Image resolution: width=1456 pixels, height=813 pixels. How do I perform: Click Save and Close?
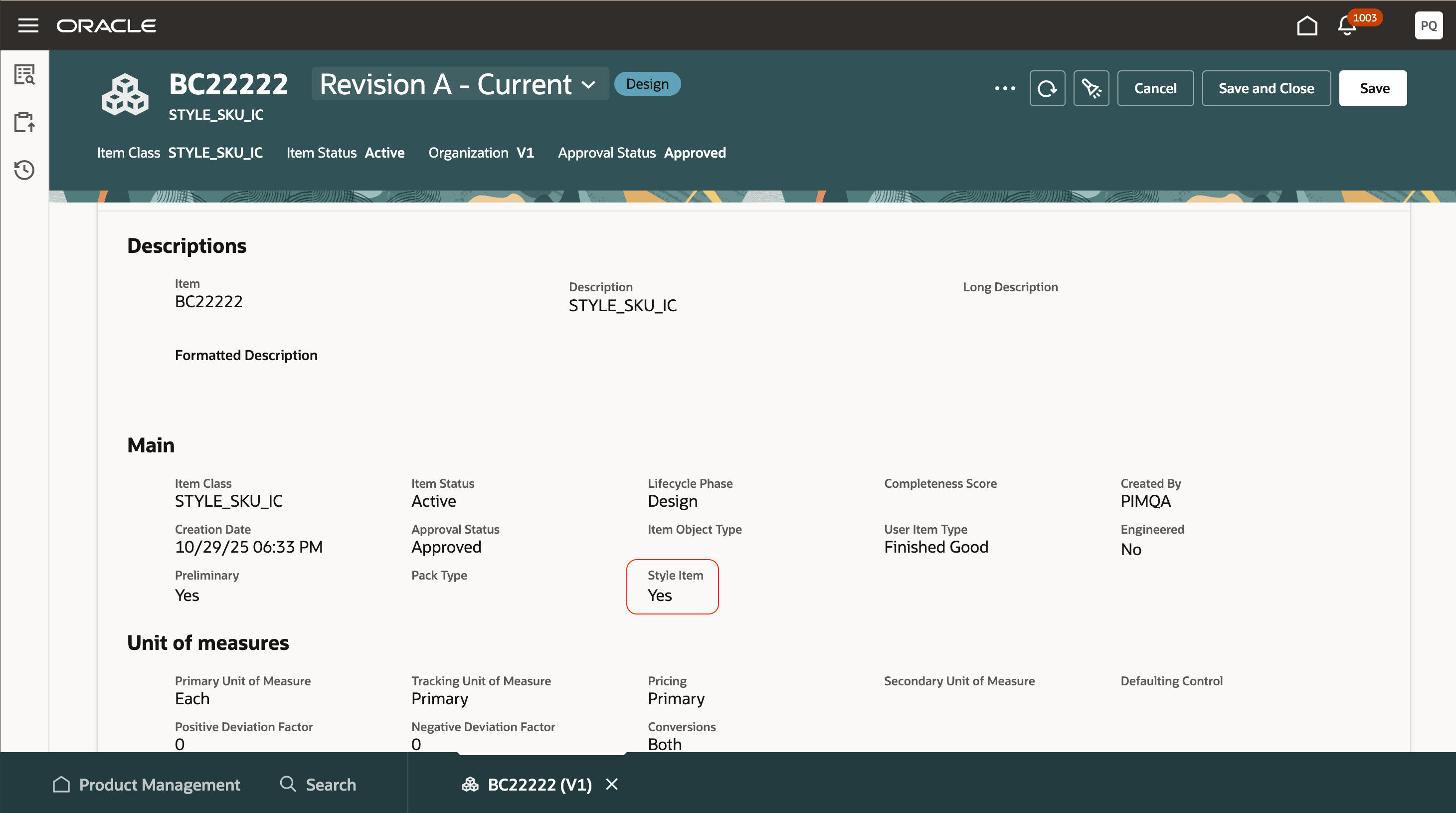click(1266, 88)
